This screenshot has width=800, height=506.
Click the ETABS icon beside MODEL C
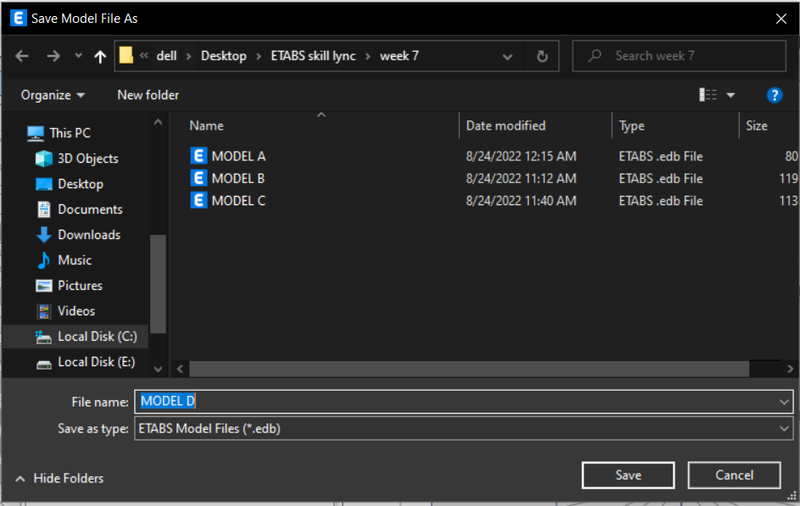pyautogui.click(x=198, y=200)
